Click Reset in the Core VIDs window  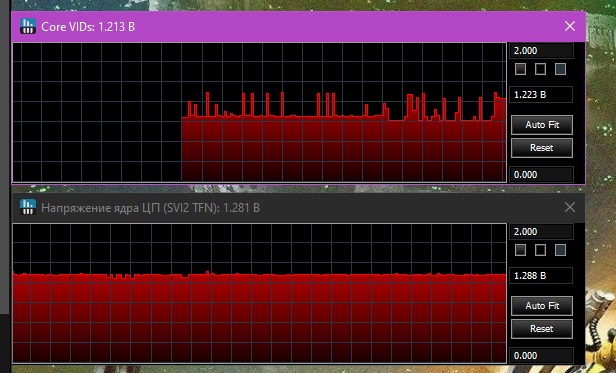coord(542,148)
